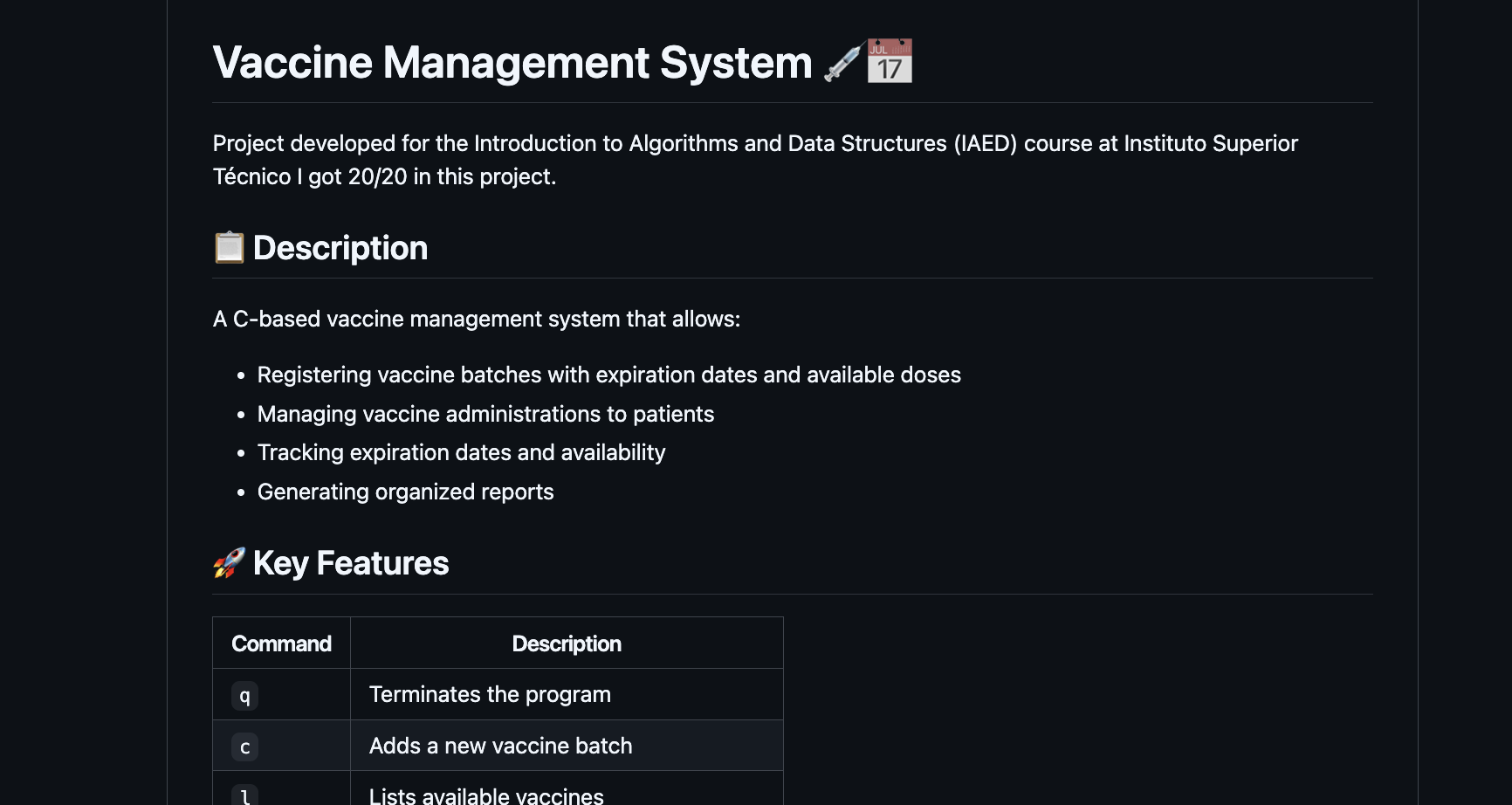
Task: Click the 'Generating organized reports' bullet item
Action: pyautogui.click(x=405, y=492)
